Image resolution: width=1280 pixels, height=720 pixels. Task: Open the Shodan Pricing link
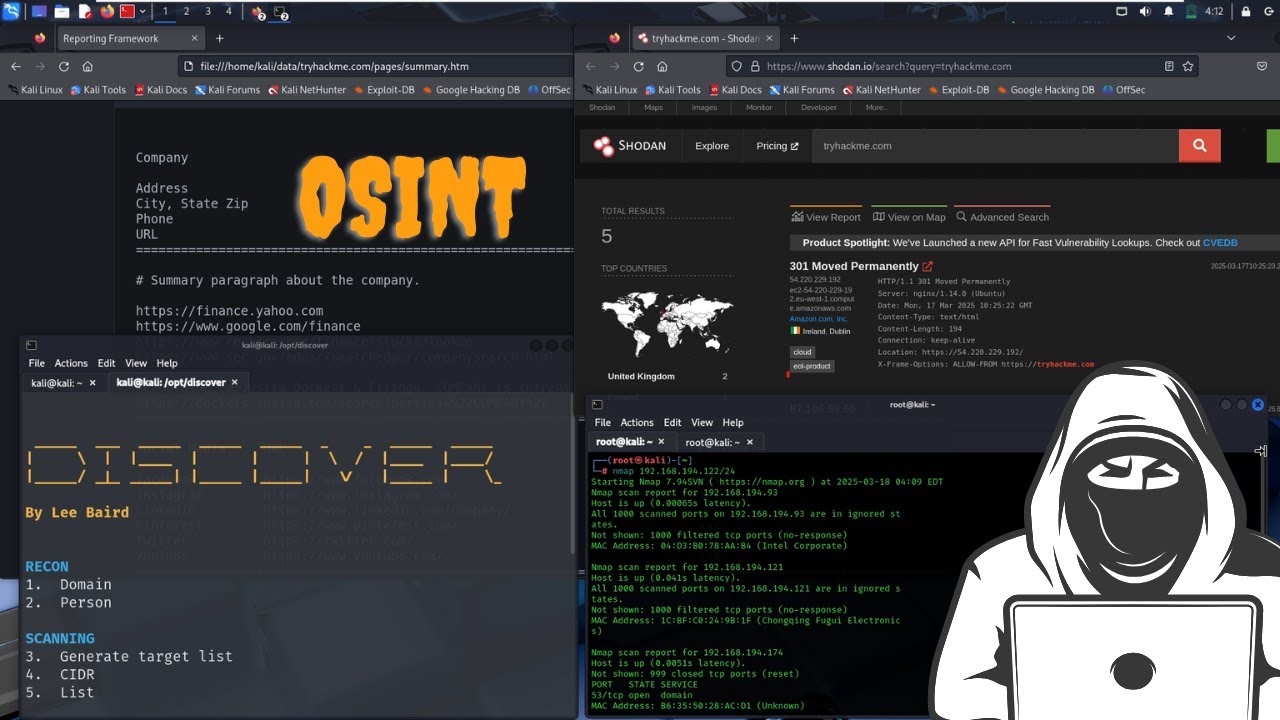(777, 146)
